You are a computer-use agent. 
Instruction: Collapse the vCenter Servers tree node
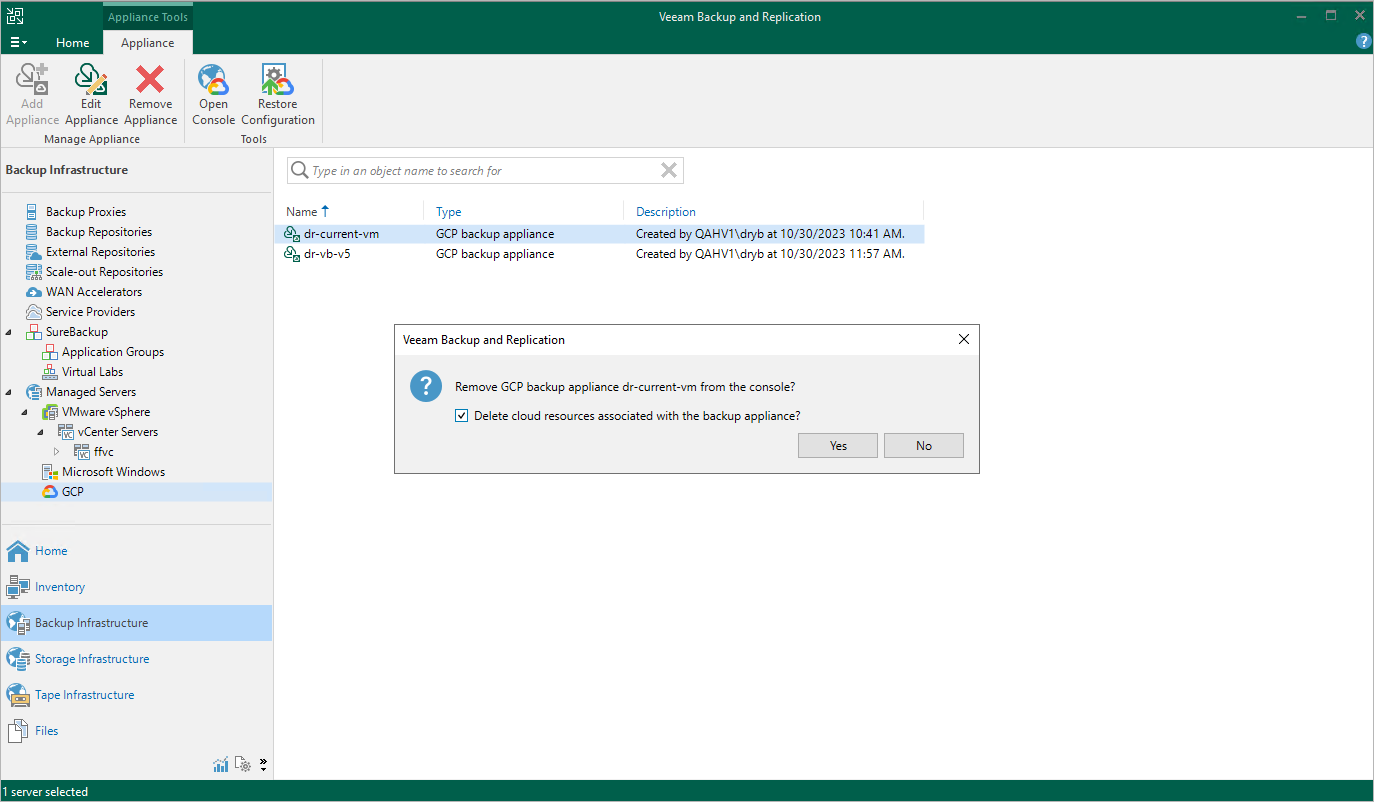(x=41, y=432)
